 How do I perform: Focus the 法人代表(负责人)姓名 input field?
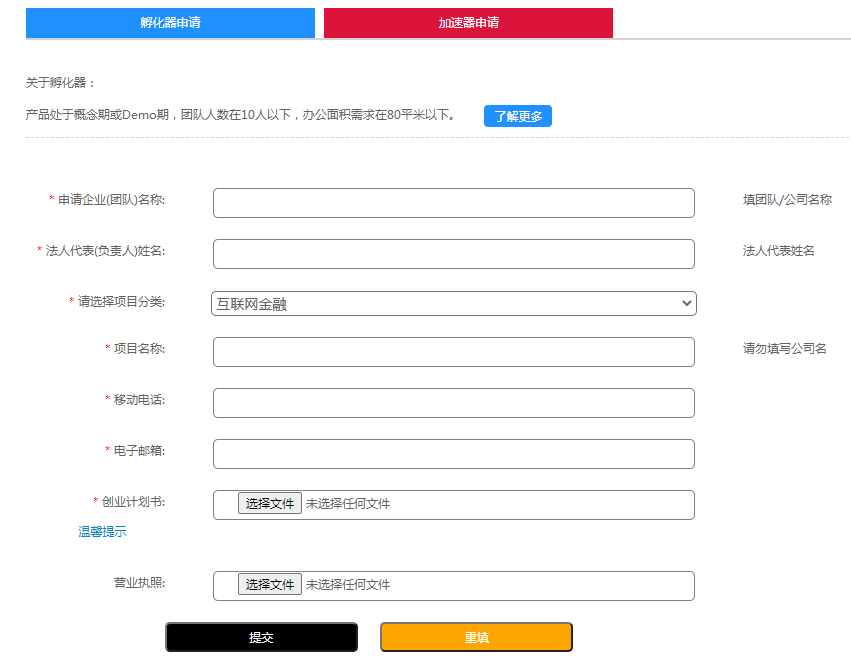click(x=454, y=254)
